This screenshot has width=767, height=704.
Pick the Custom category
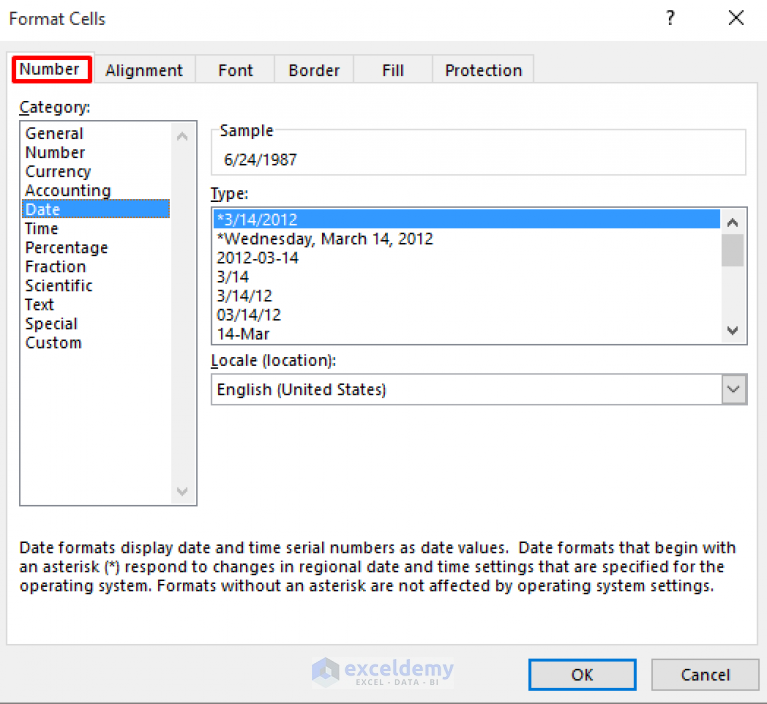96,343
